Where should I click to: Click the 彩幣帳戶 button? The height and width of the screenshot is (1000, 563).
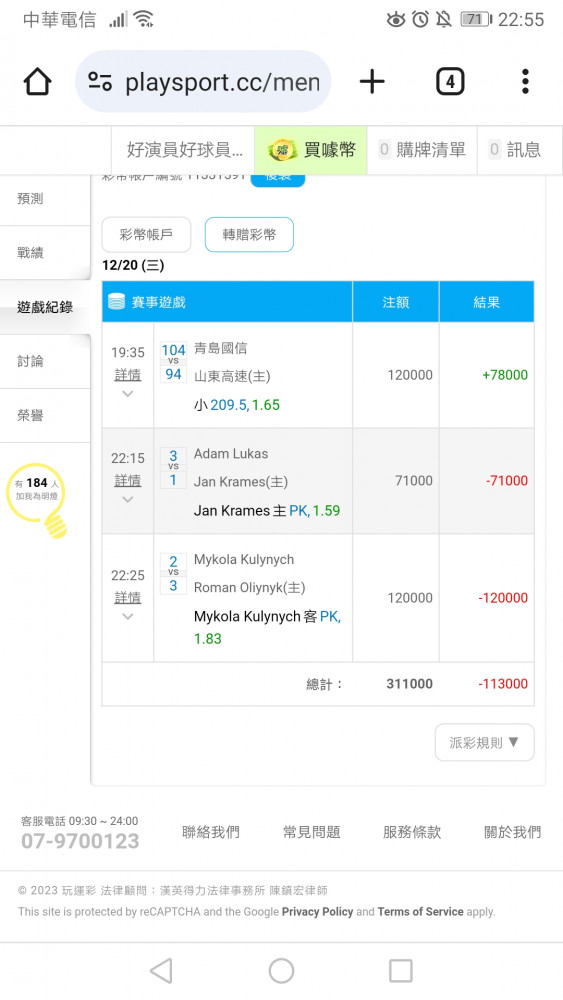click(146, 235)
